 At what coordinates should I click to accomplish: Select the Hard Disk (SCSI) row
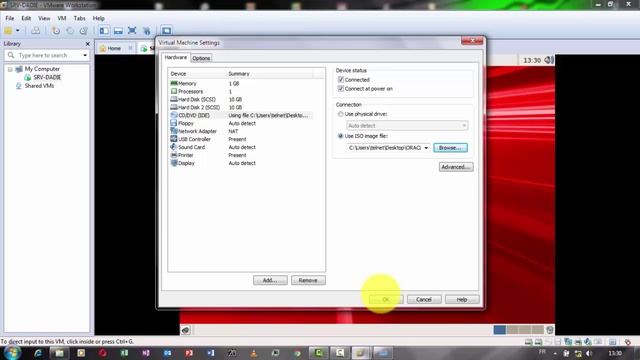click(x=241, y=99)
